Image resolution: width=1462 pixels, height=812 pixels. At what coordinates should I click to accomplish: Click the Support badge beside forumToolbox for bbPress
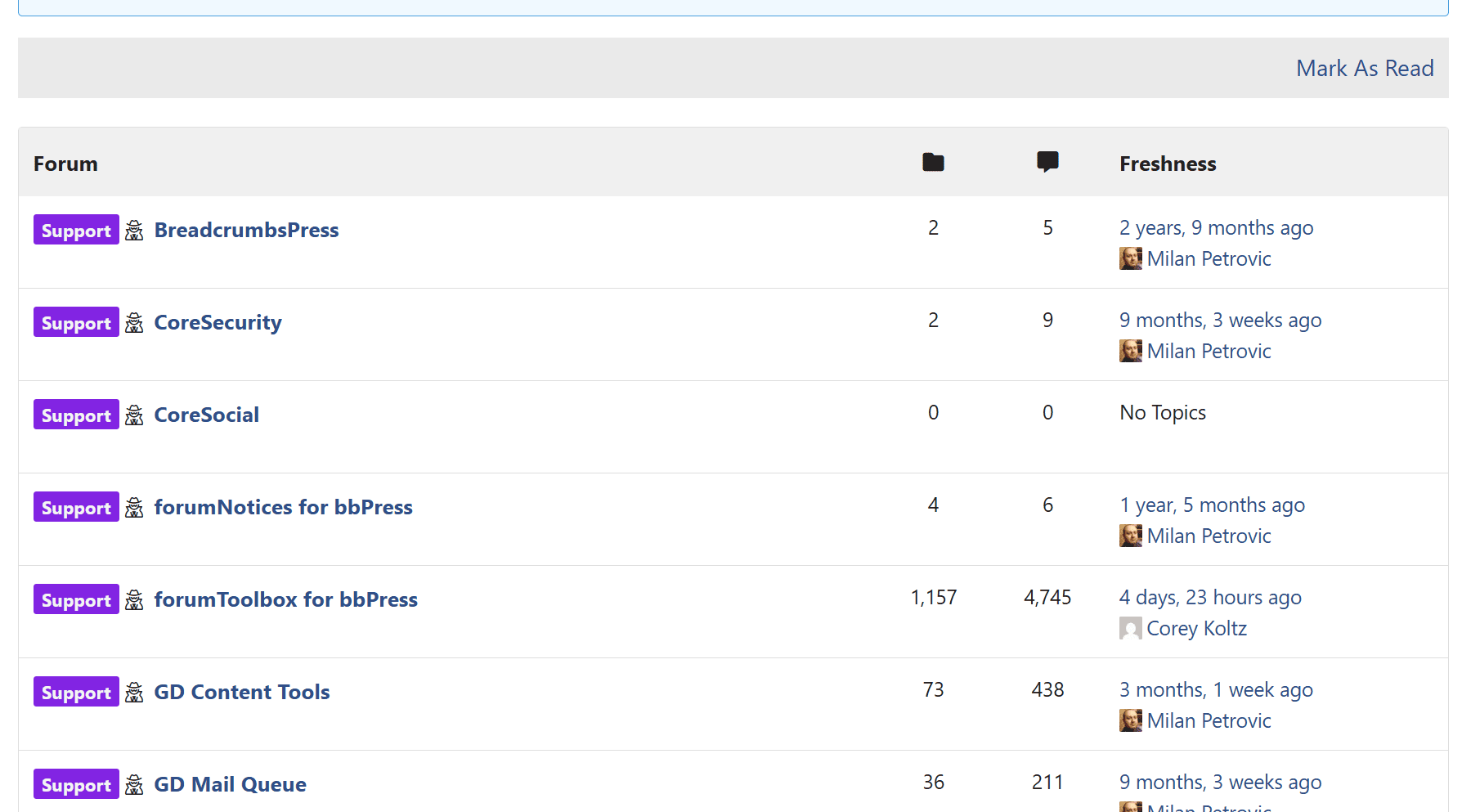76,599
